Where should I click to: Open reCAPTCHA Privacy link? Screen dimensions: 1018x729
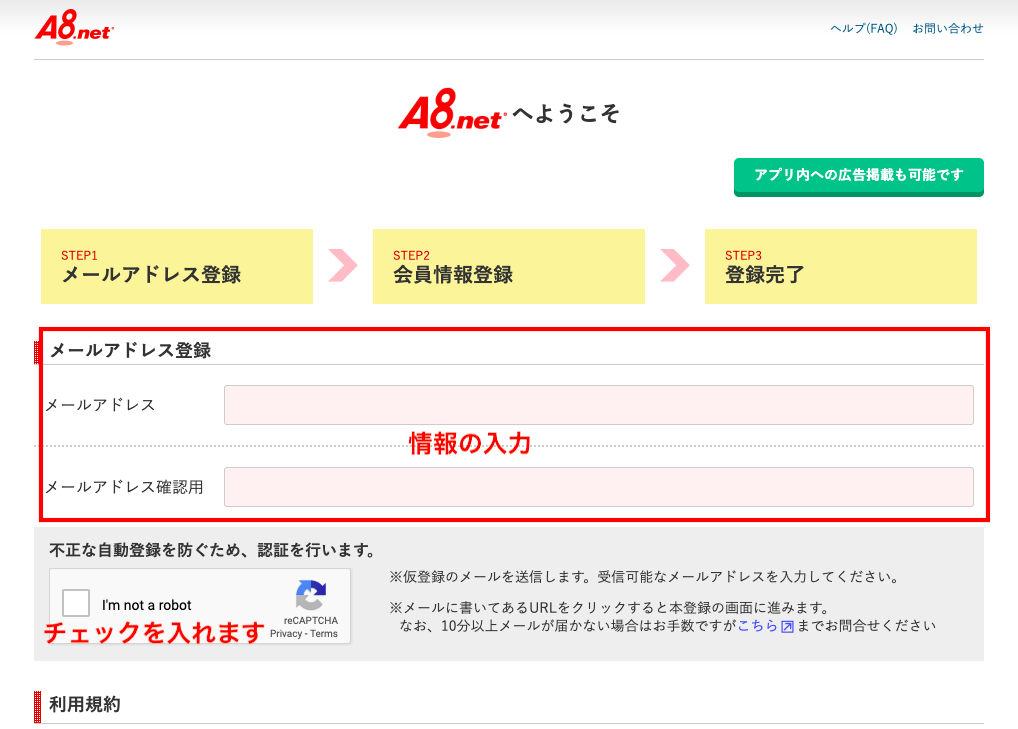(x=286, y=634)
